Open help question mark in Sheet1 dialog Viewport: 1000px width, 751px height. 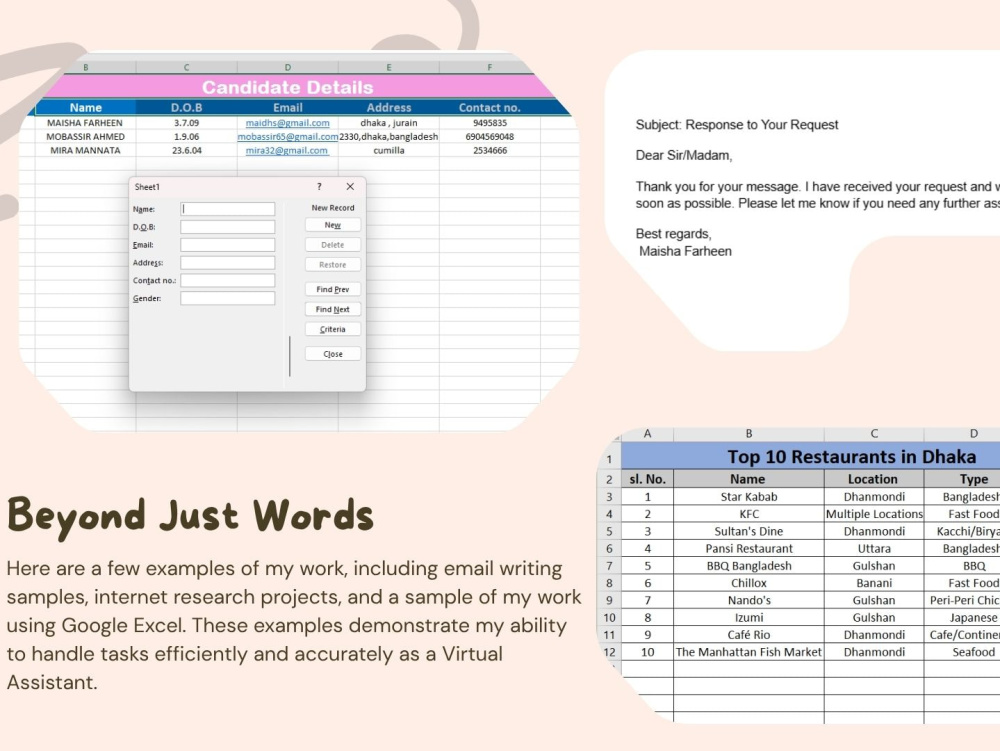click(320, 187)
